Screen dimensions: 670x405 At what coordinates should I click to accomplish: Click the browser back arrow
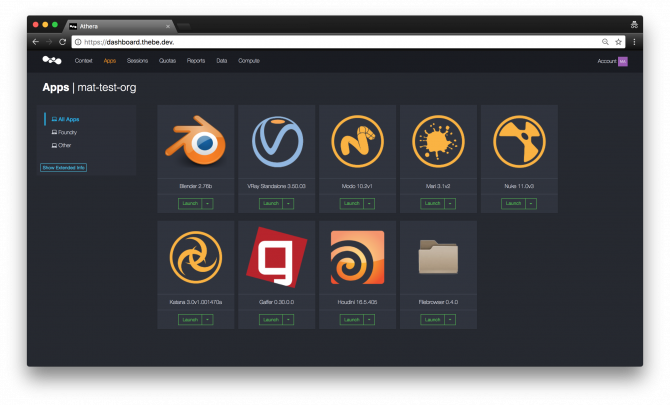coord(36,42)
